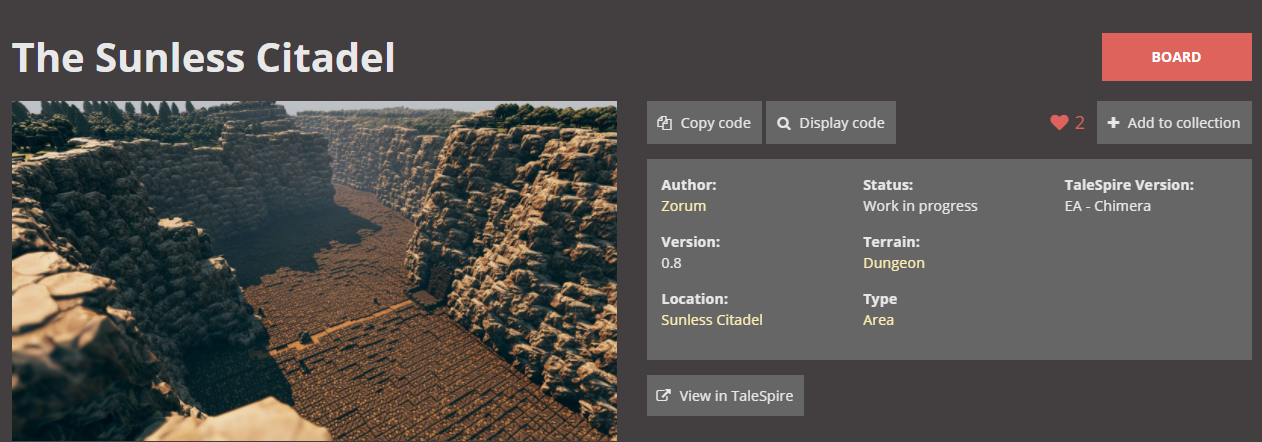Screen dimensions: 1262x442
Task: Click the plus icon beside Add to collection
Action: (1113, 123)
